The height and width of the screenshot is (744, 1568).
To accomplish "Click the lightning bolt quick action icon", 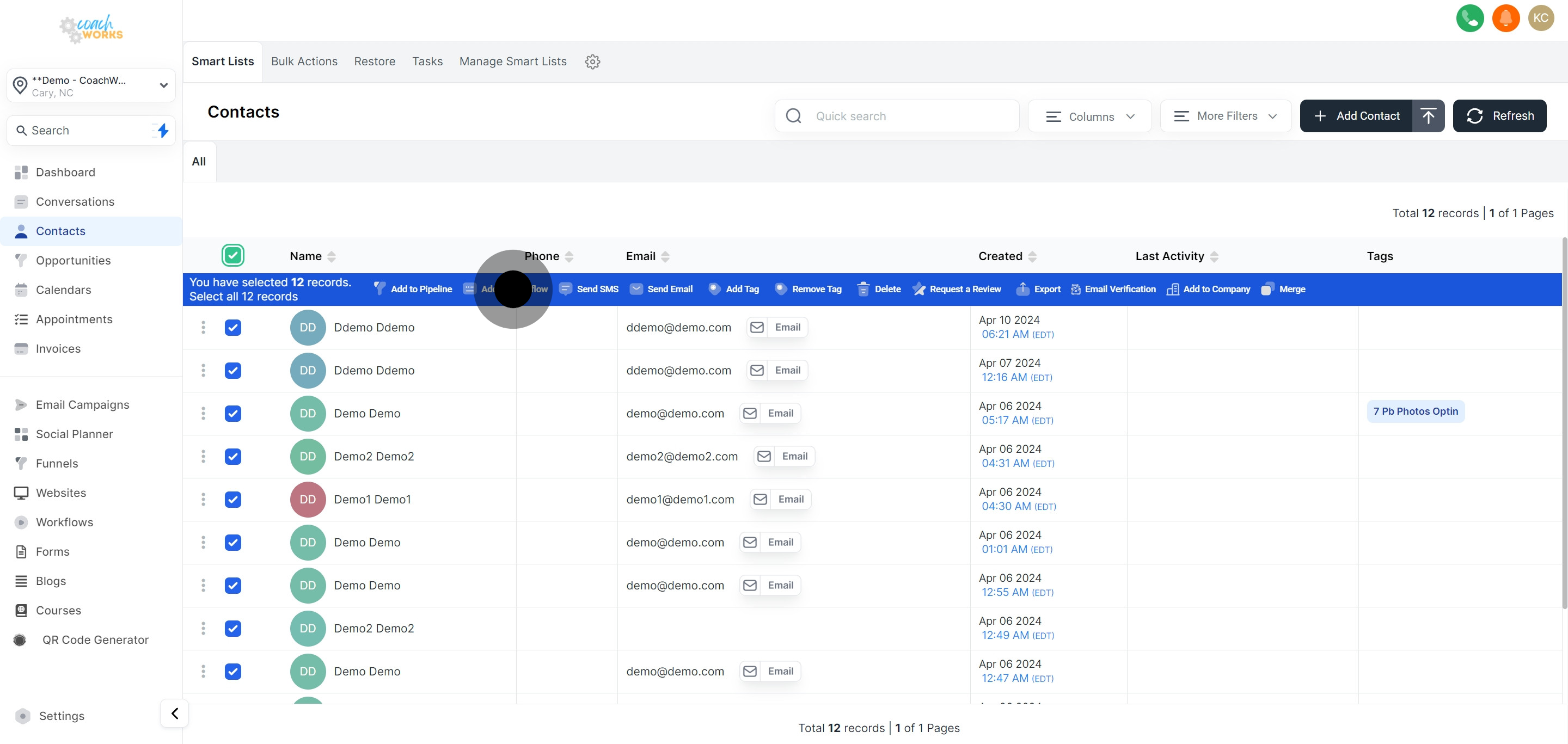I will point(163,130).
